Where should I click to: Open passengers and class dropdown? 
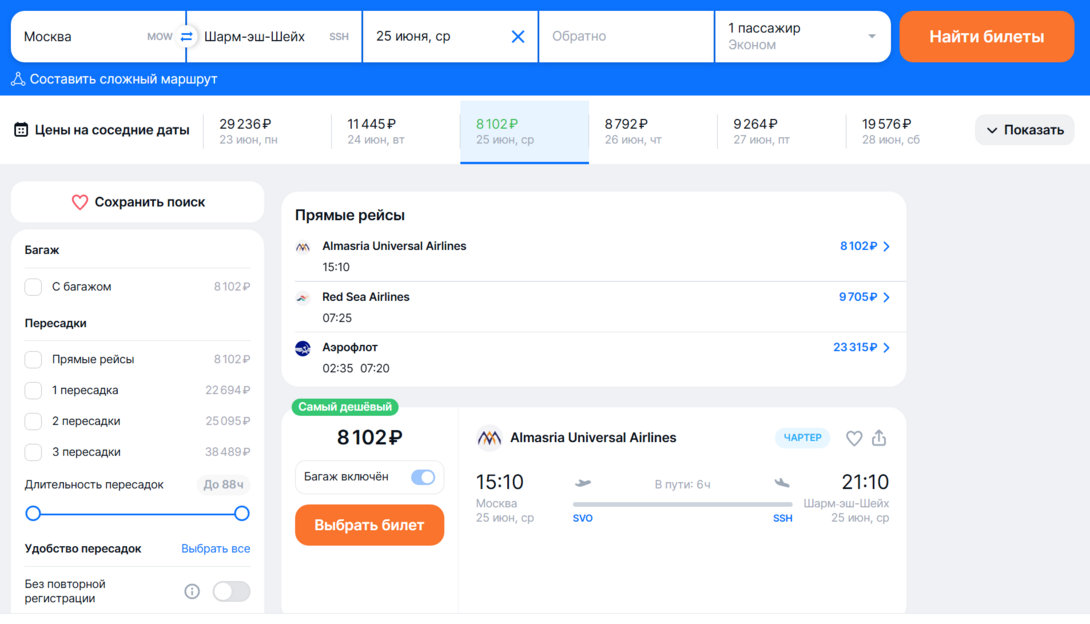pyautogui.click(x=802, y=37)
